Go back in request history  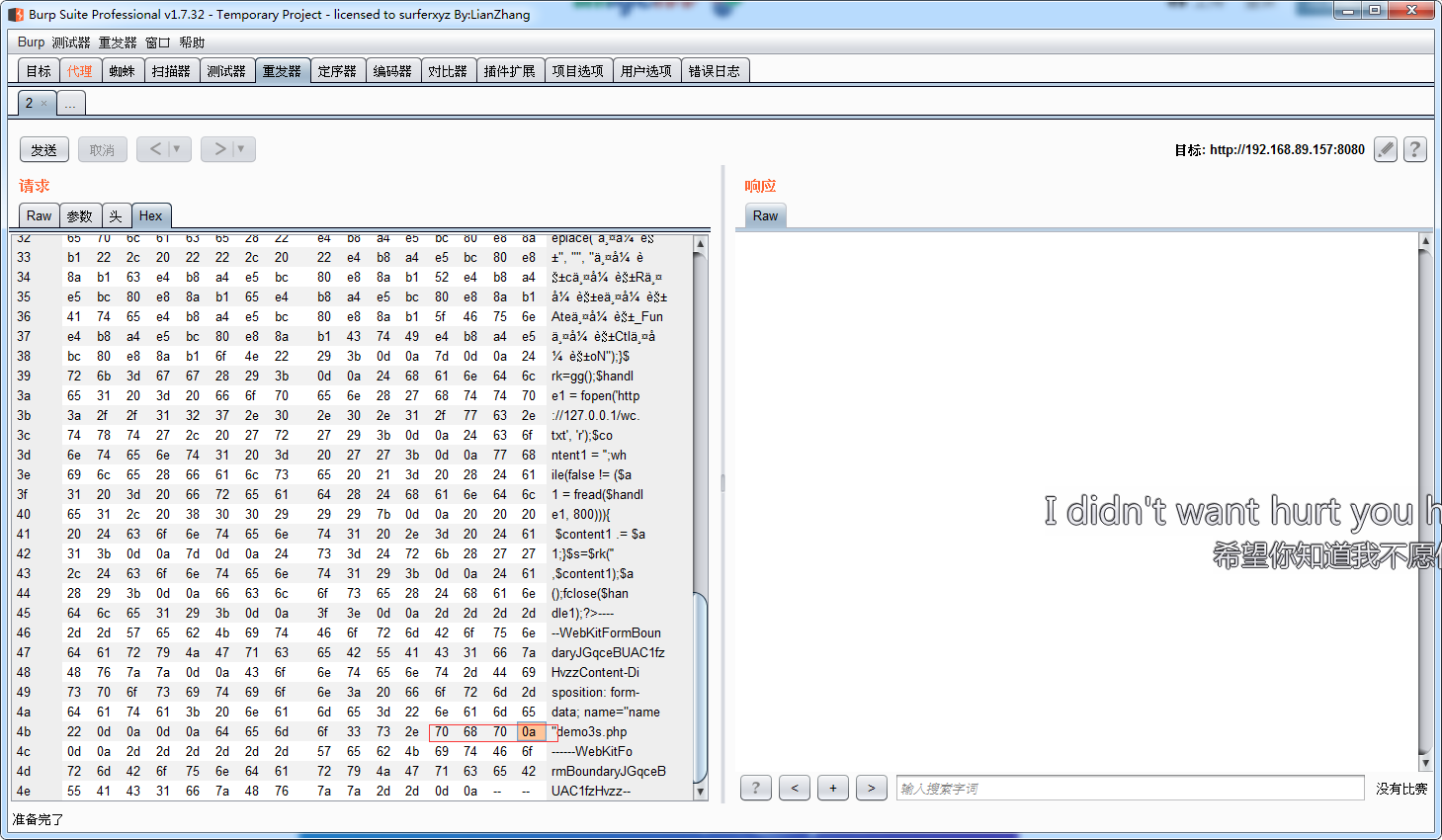(155, 149)
